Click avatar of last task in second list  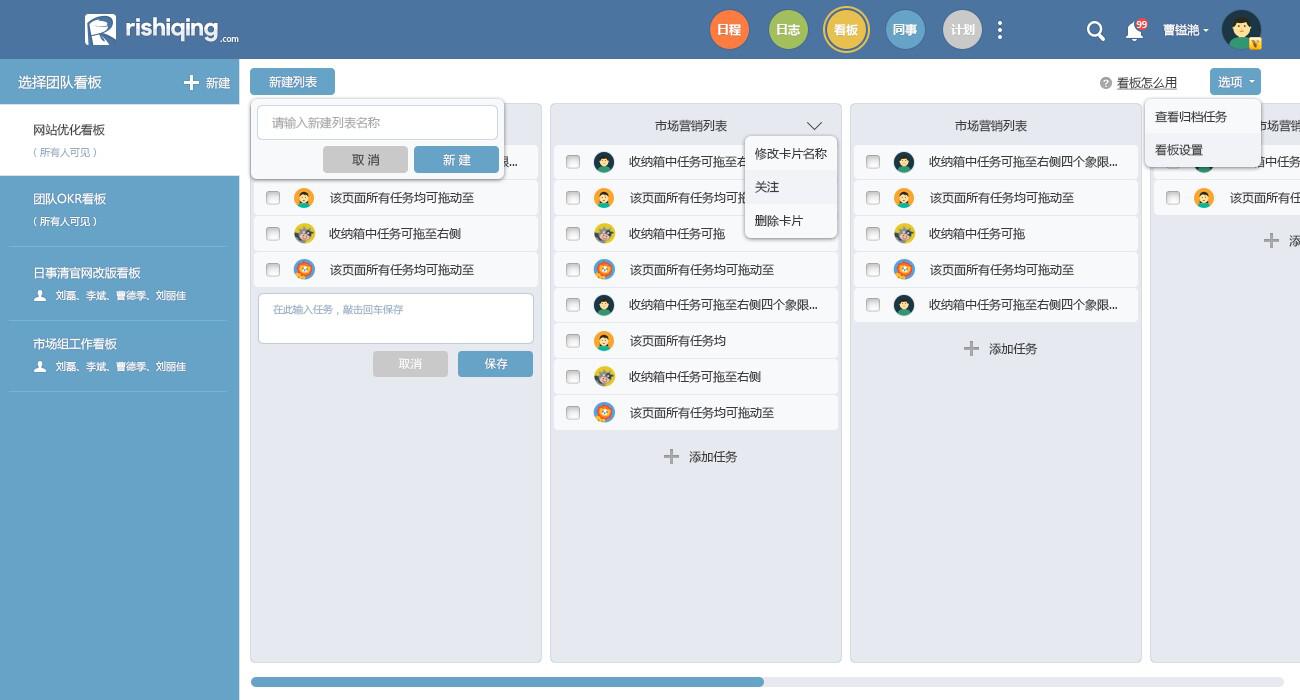[604, 412]
